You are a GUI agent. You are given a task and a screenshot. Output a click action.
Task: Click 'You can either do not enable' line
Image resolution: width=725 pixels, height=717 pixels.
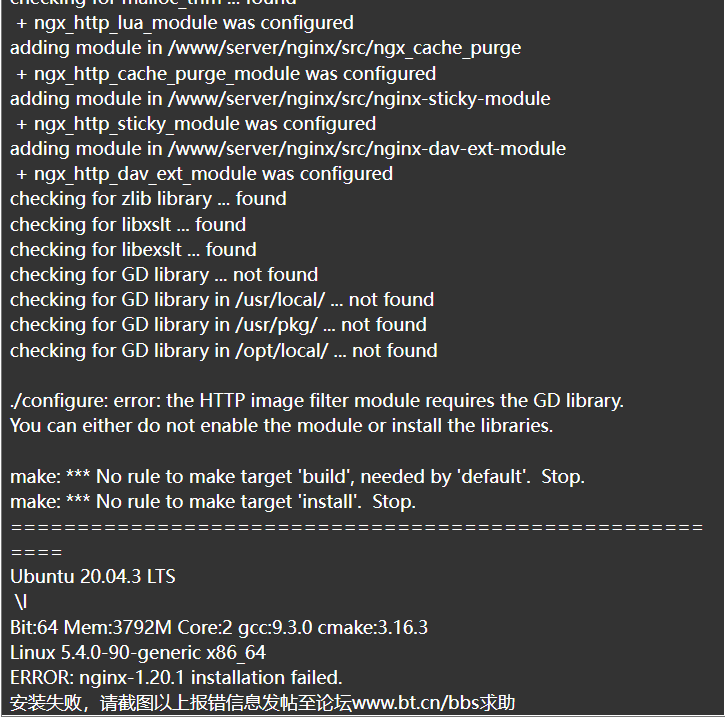(282, 426)
